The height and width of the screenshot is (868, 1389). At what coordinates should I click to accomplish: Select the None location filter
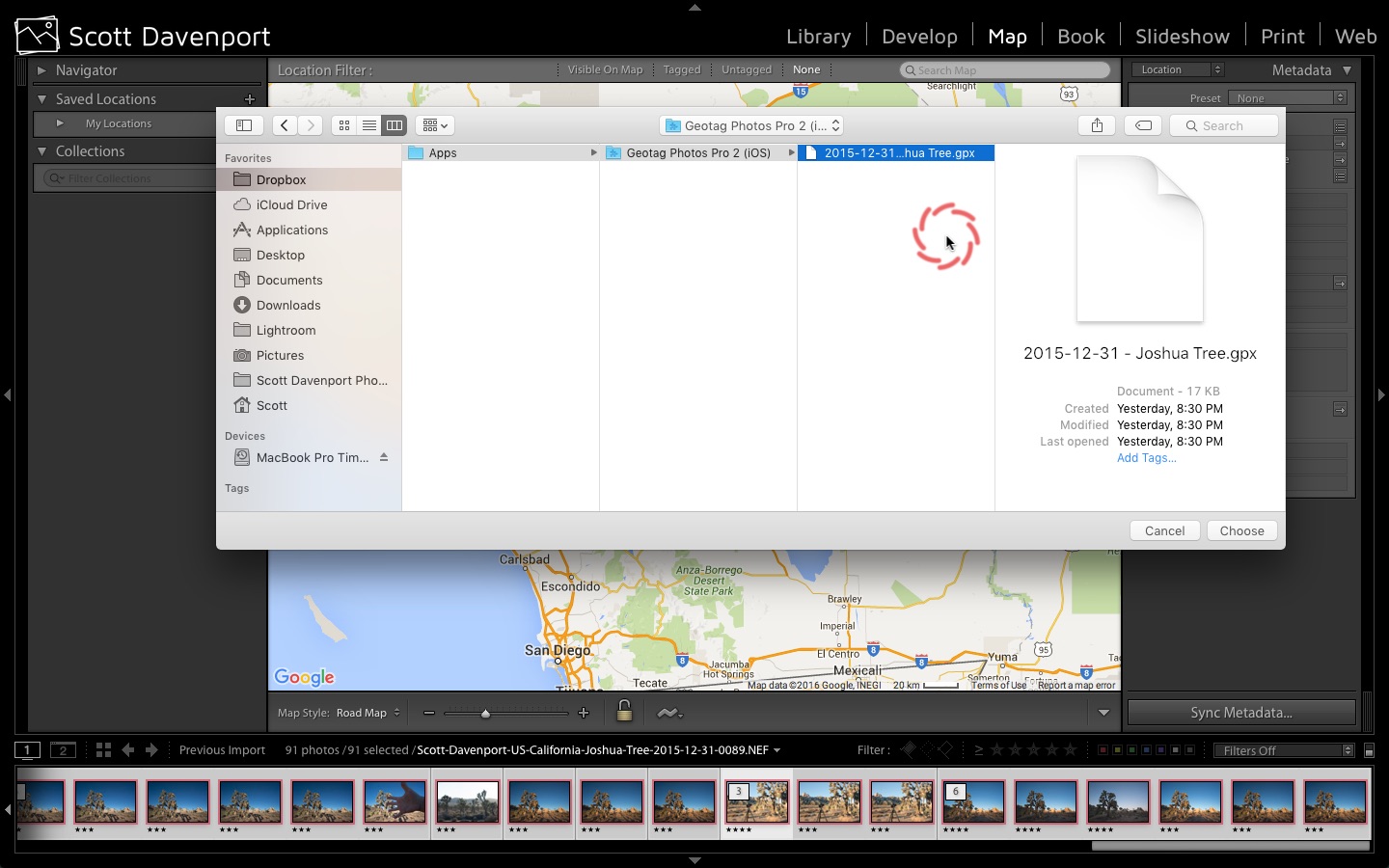[x=806, y=69]
